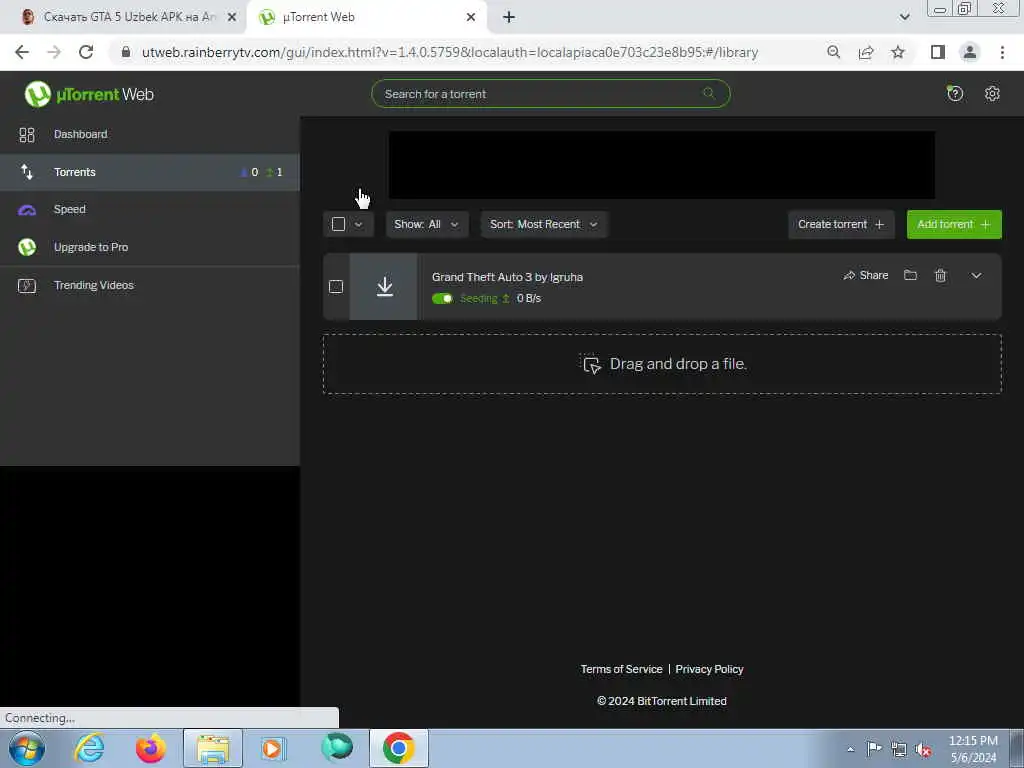Click the search magnifier icon in the torrent search box
1024x768 pixels.
(709, 93)
